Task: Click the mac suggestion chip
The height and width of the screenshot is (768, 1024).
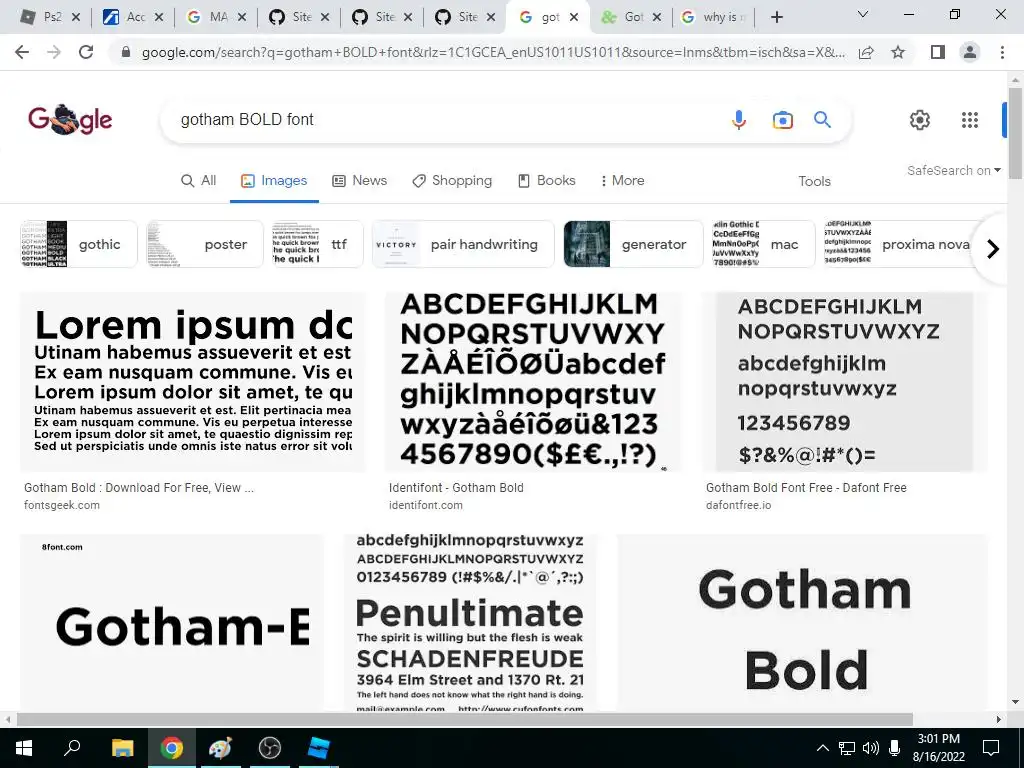Action: click(x=763, y=244)
